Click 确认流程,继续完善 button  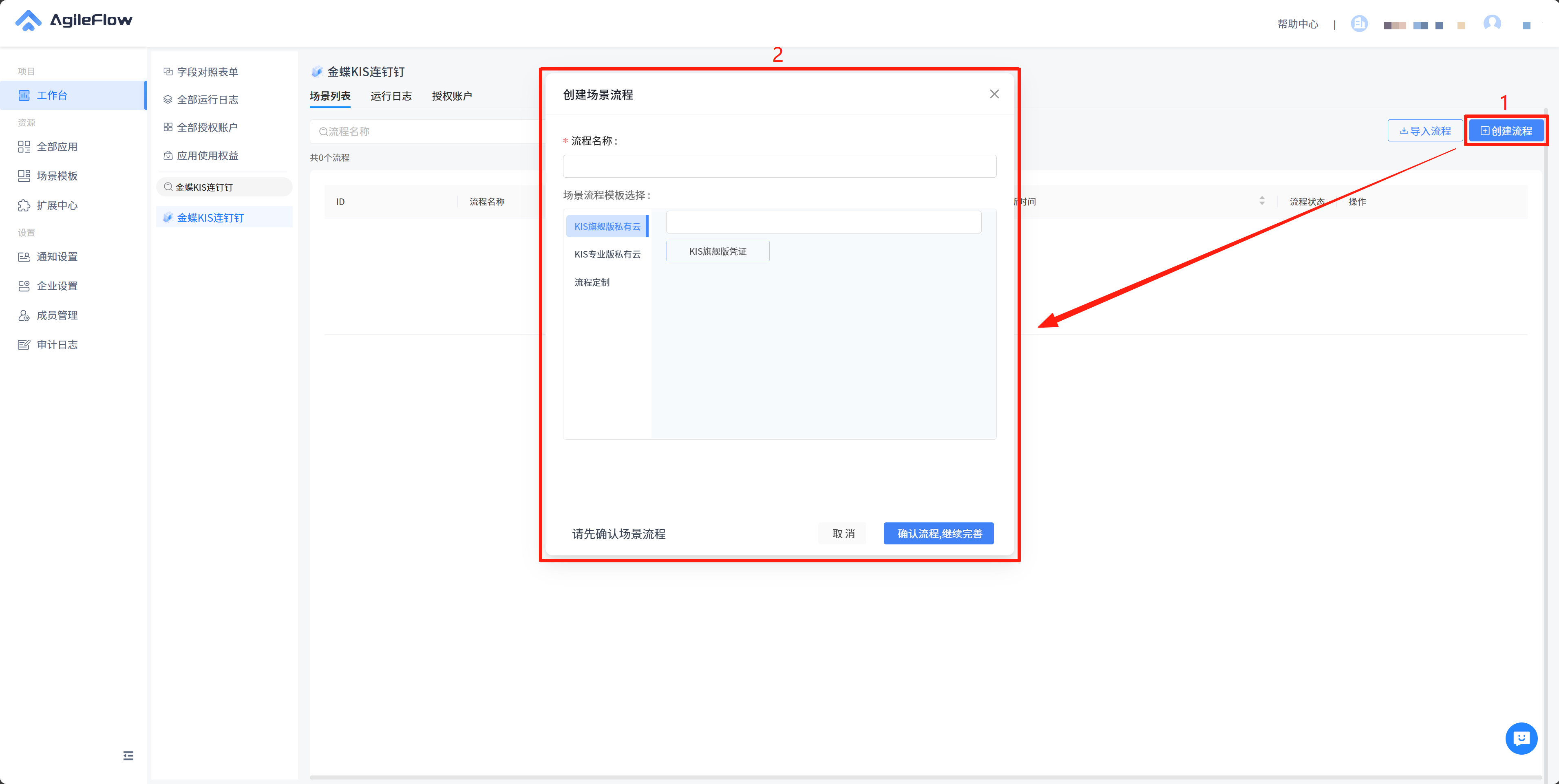pos(938,533)
